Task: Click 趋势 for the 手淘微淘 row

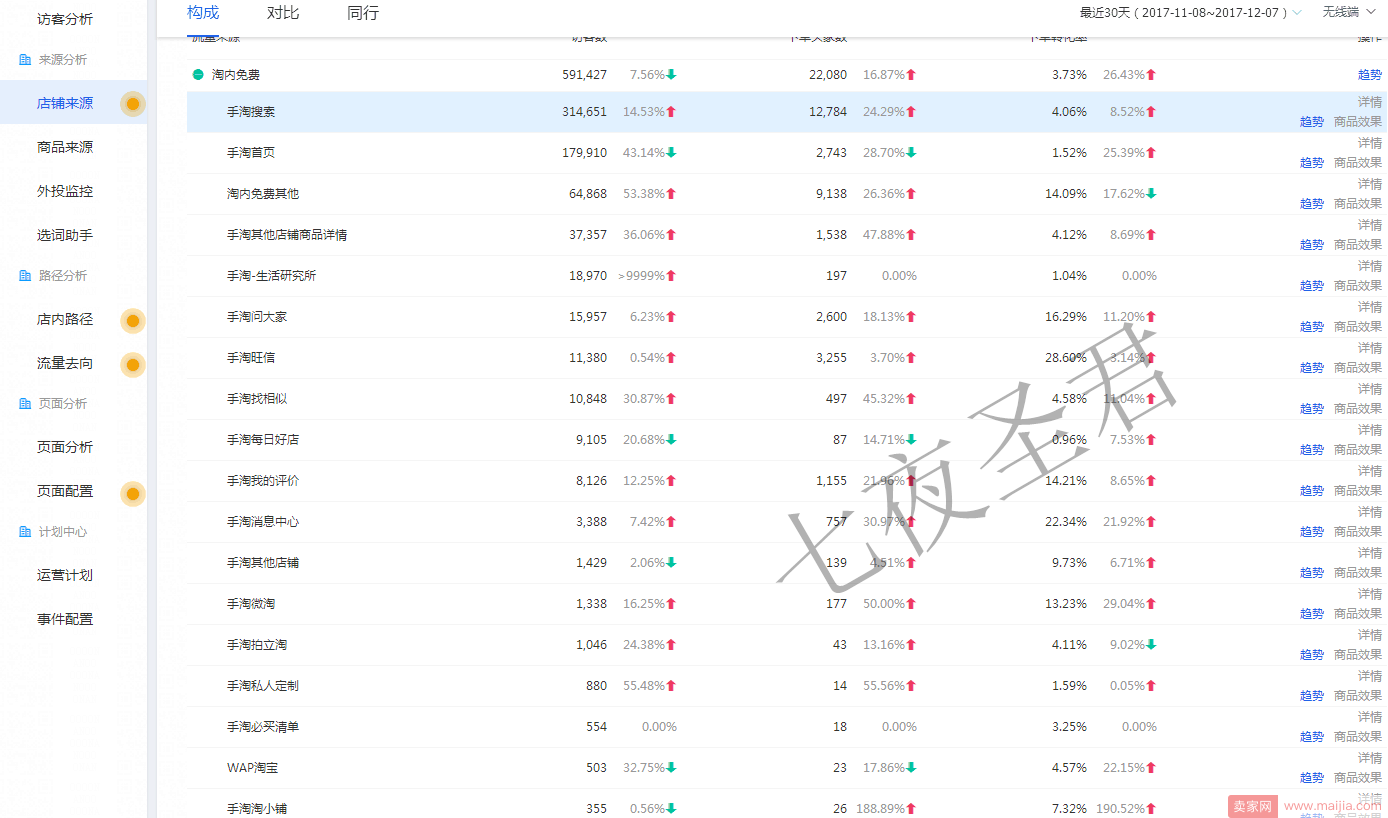Action: 1312,614
